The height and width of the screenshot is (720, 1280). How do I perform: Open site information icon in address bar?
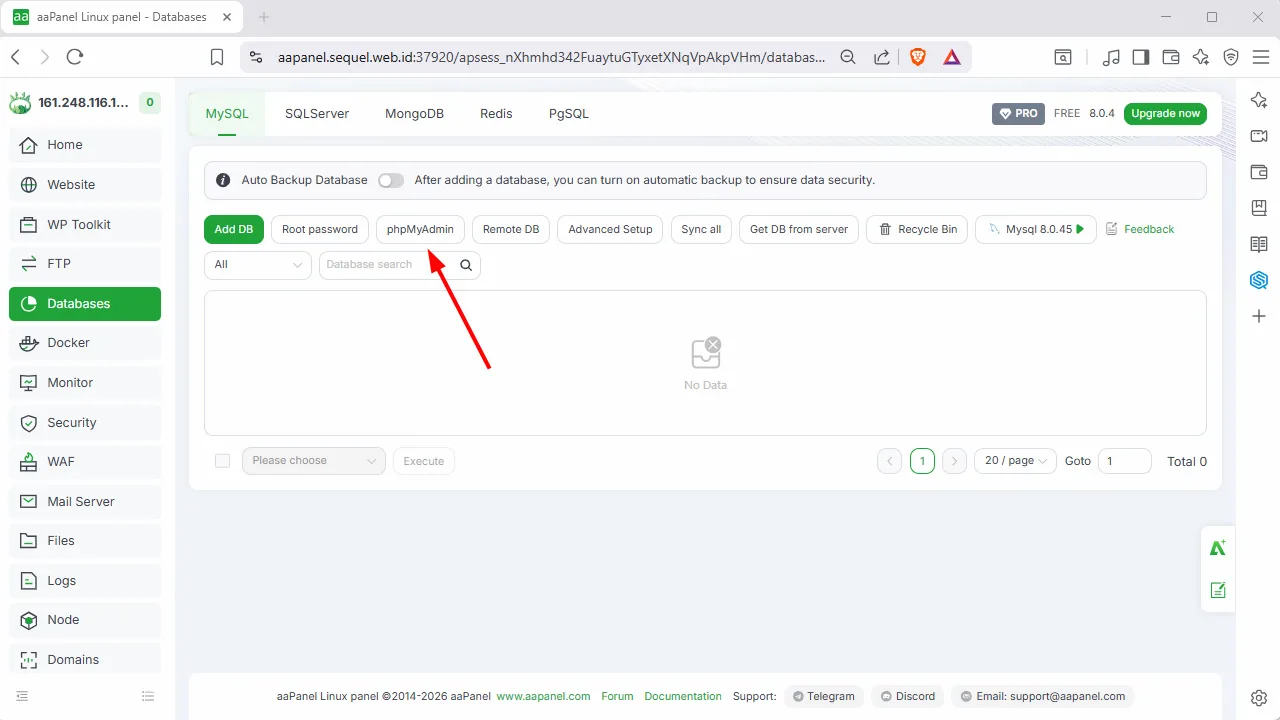256,57
